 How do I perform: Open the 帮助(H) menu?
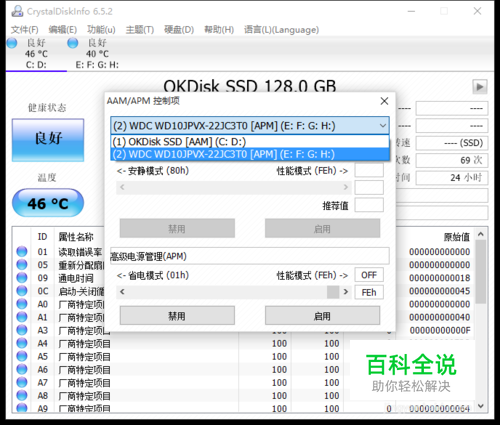[219, 30]
